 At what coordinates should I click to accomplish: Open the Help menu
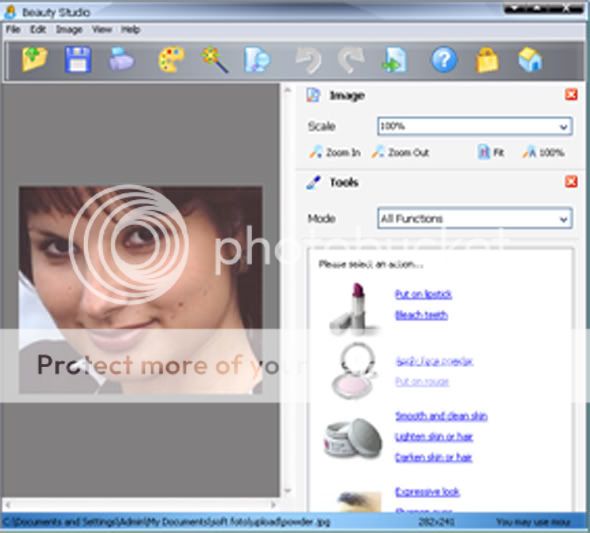[x=131, y=29]
